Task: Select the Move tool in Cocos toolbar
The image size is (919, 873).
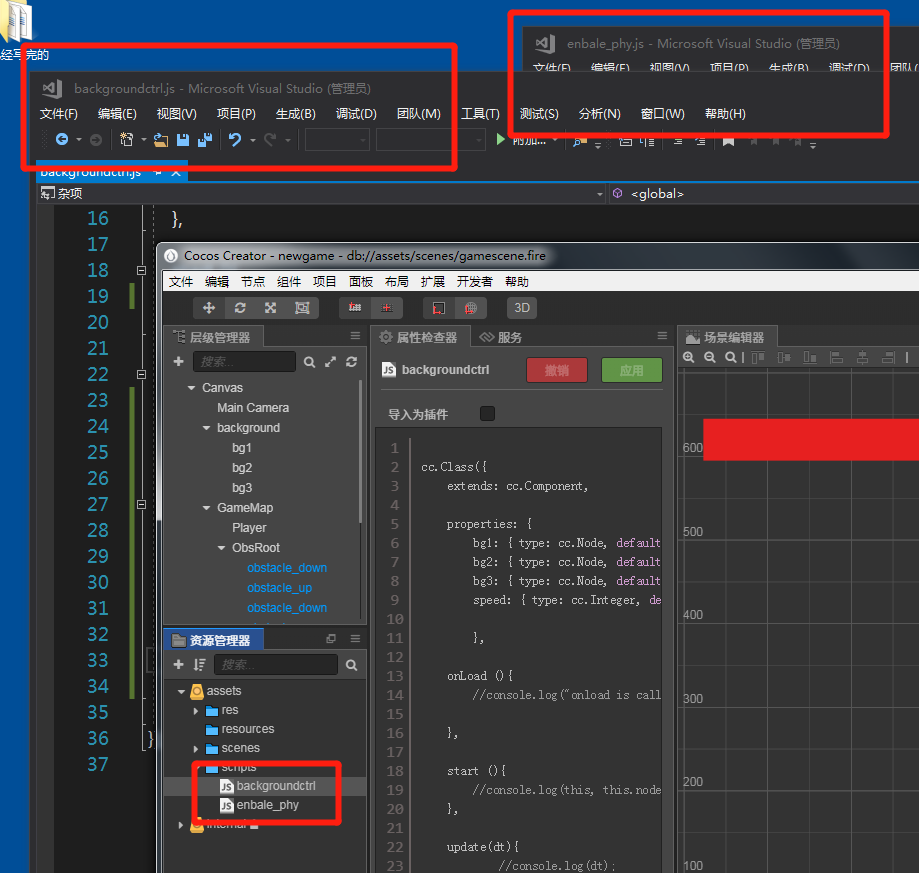Action: click(x=210, y=308)
